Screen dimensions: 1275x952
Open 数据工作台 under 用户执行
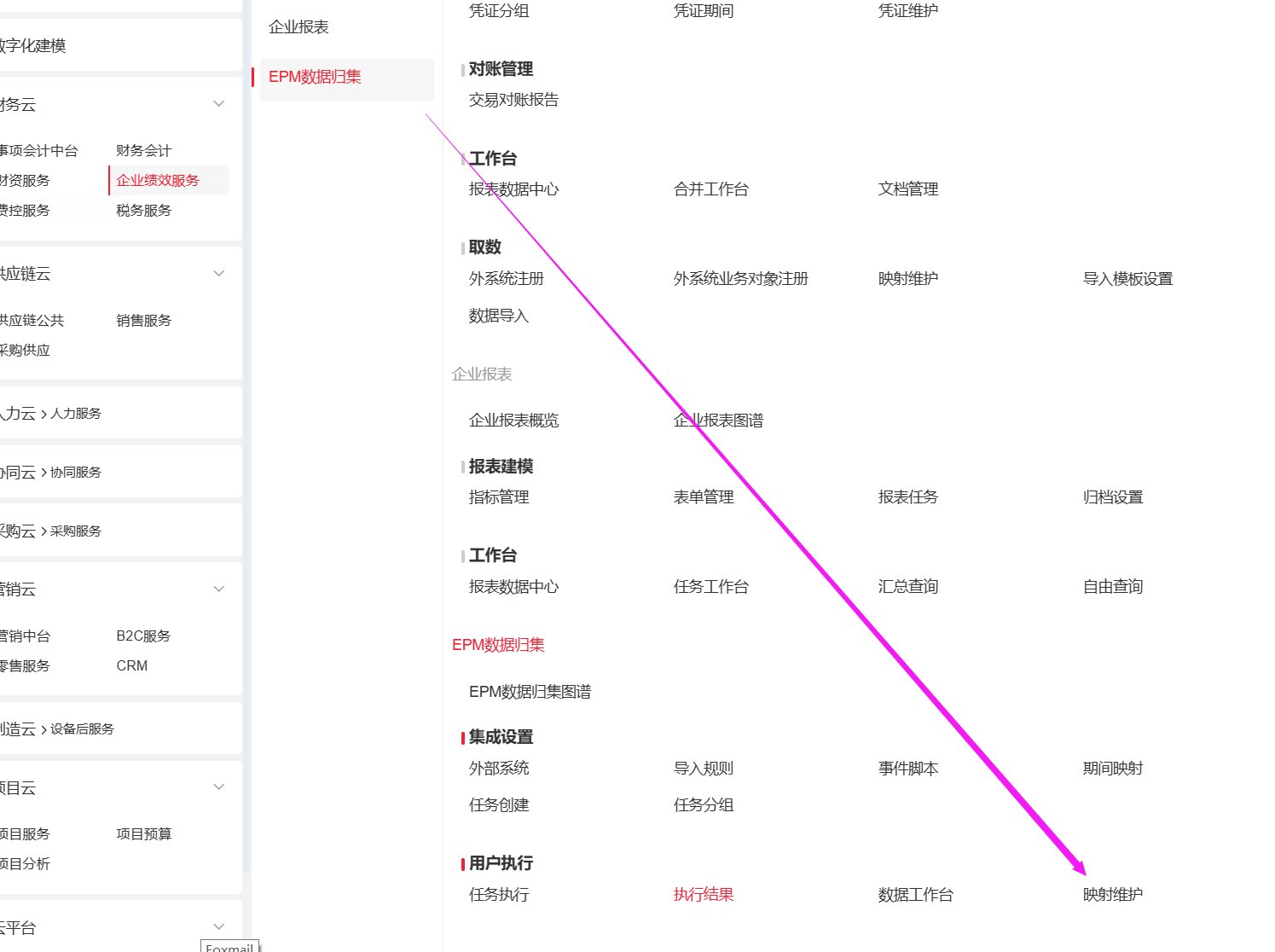(915, 895)
